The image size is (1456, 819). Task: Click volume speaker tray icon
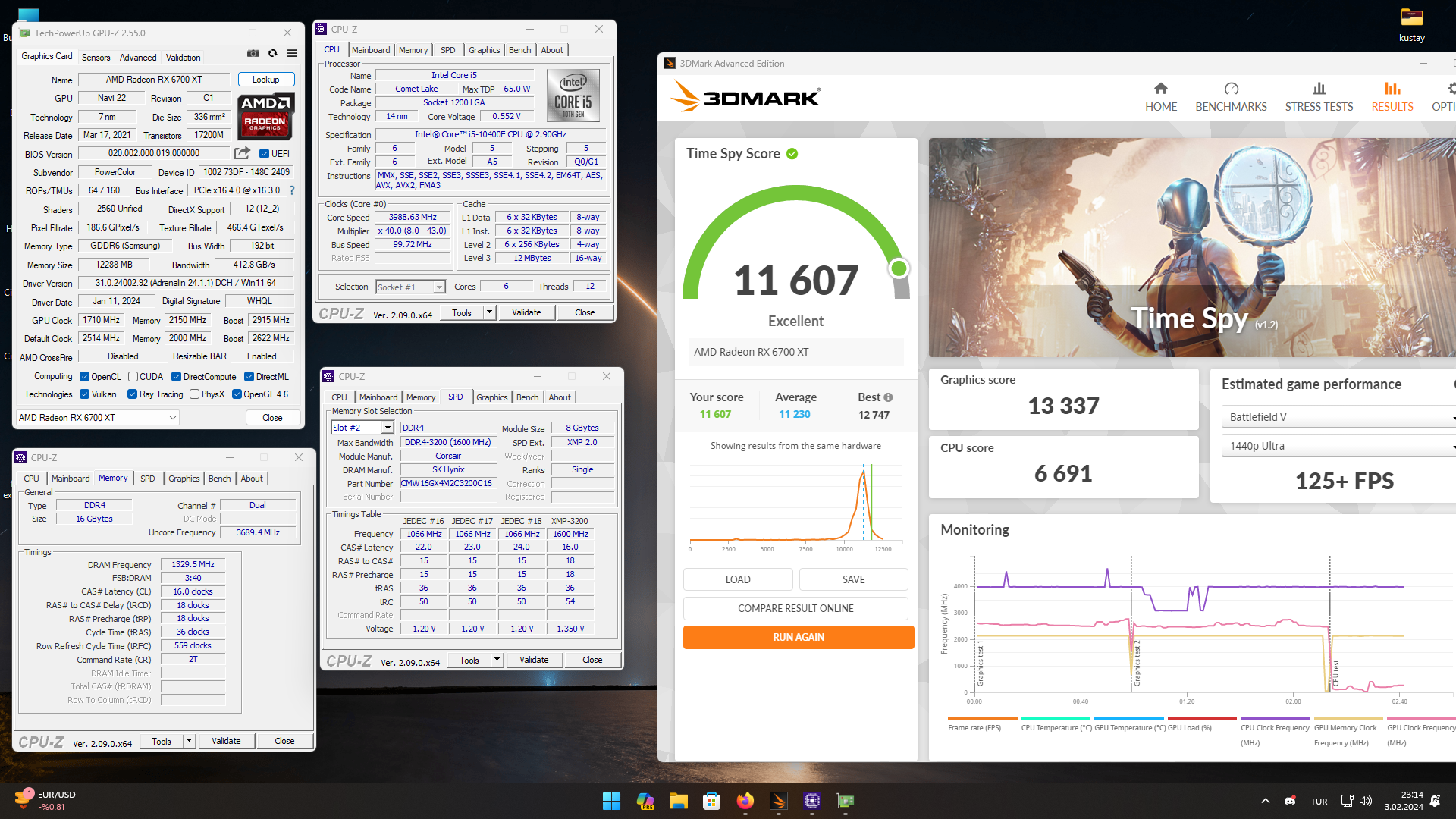pyautogui.click(x=1366, y=801)
